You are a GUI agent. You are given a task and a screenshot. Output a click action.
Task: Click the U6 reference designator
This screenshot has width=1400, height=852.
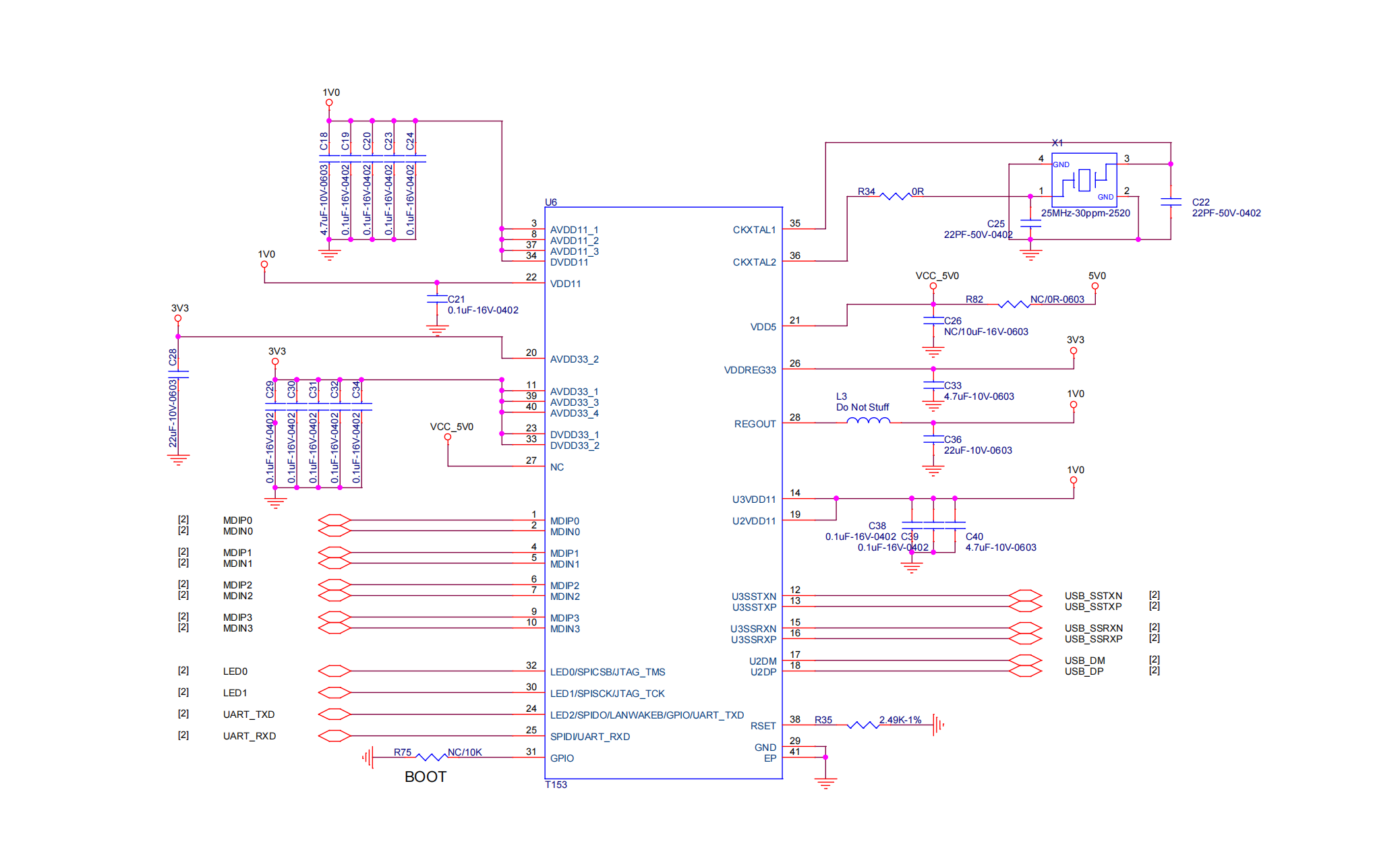[551, 202]
